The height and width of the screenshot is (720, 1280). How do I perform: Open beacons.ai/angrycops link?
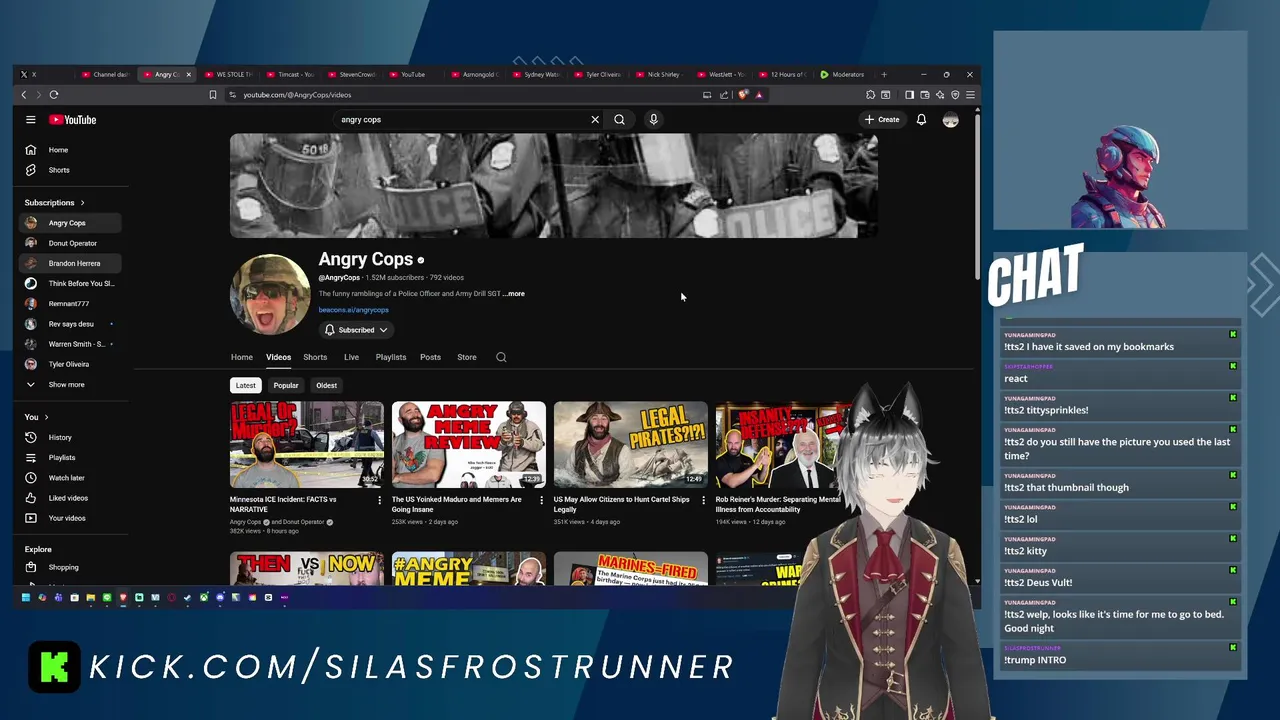click(353, 310)
